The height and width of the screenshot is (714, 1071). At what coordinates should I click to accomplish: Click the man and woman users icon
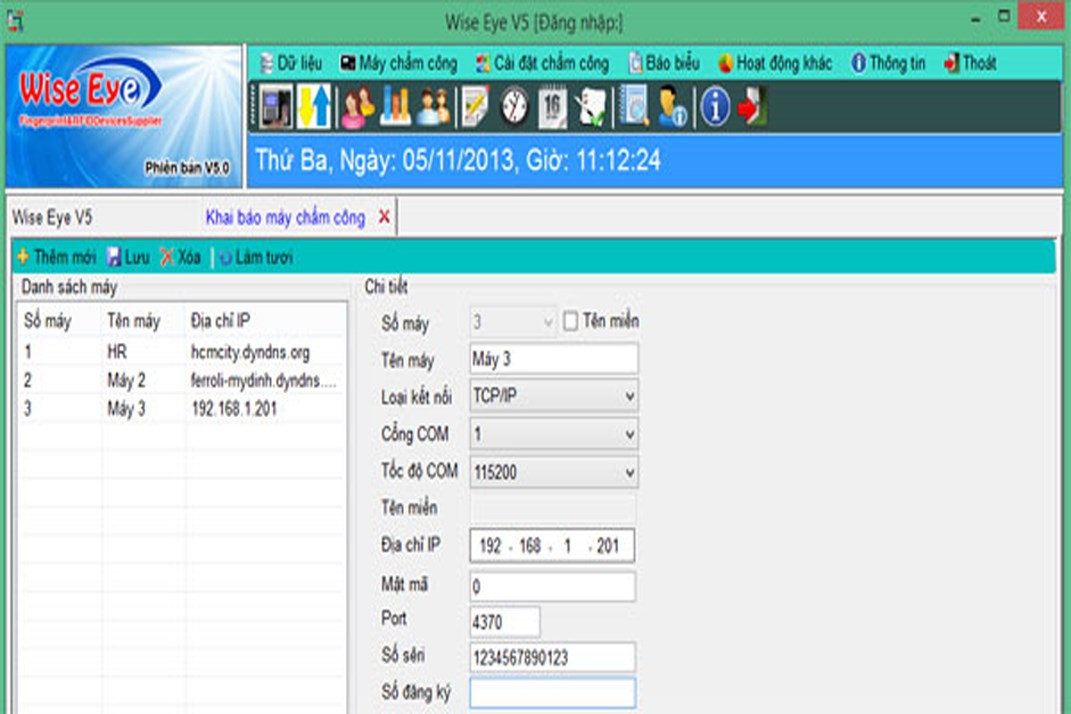coord(433,107)
